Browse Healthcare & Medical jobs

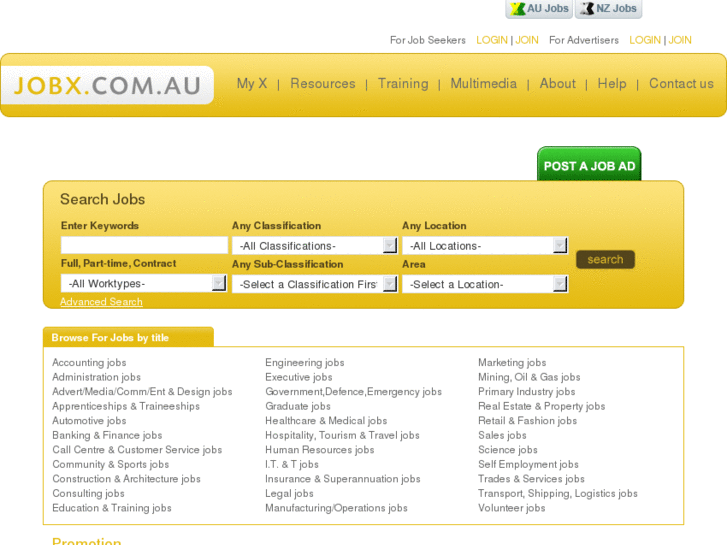(x=326, y=421)
